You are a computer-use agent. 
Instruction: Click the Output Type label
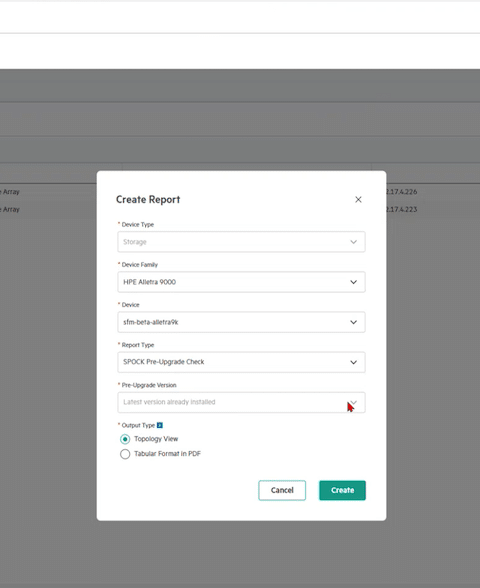(x=138, y=425)
